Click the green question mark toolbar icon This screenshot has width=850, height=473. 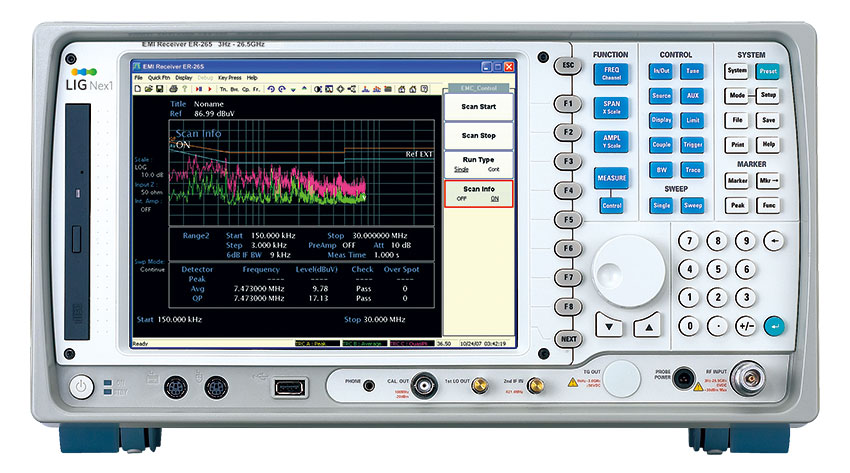tap(185, 89)
